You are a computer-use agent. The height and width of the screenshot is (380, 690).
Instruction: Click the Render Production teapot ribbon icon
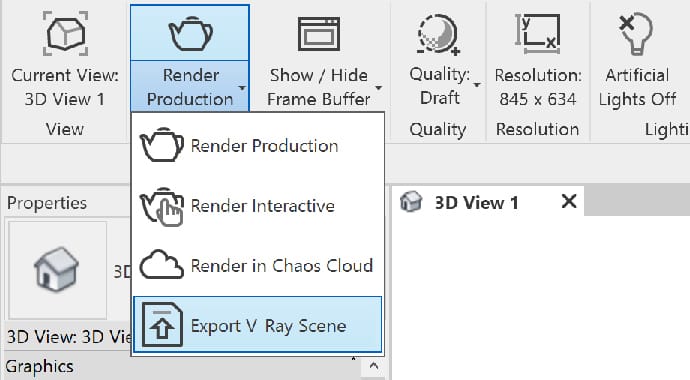pos(190,33)
